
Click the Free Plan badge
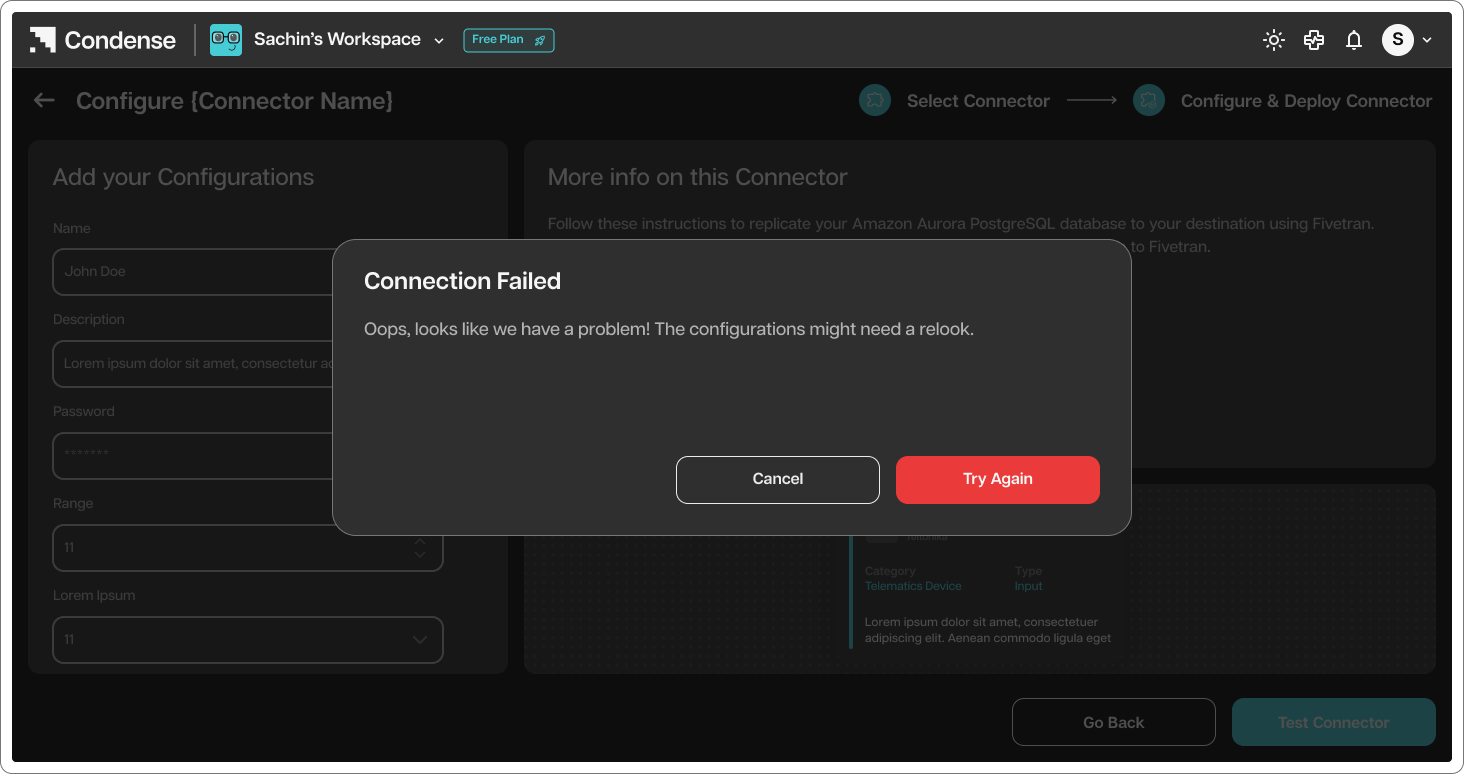pyautogui.click(x=509, y=40)
